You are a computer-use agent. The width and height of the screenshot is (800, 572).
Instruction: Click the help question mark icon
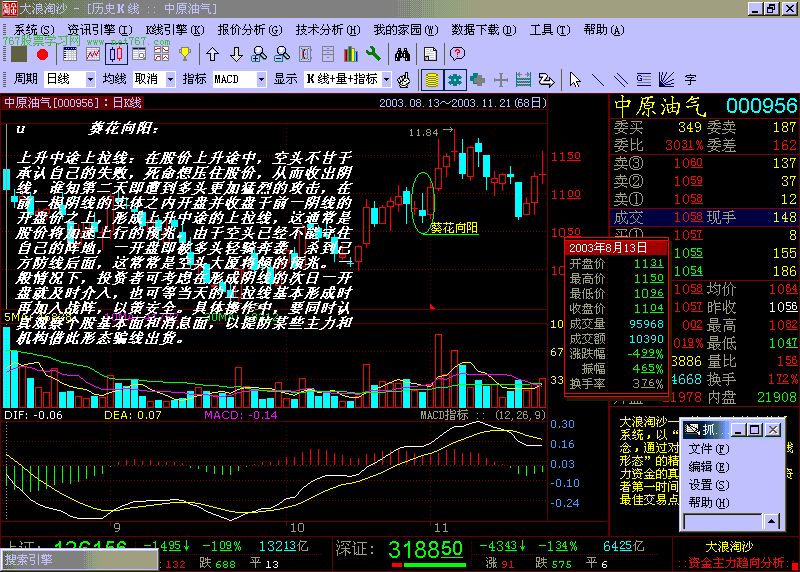458,54
